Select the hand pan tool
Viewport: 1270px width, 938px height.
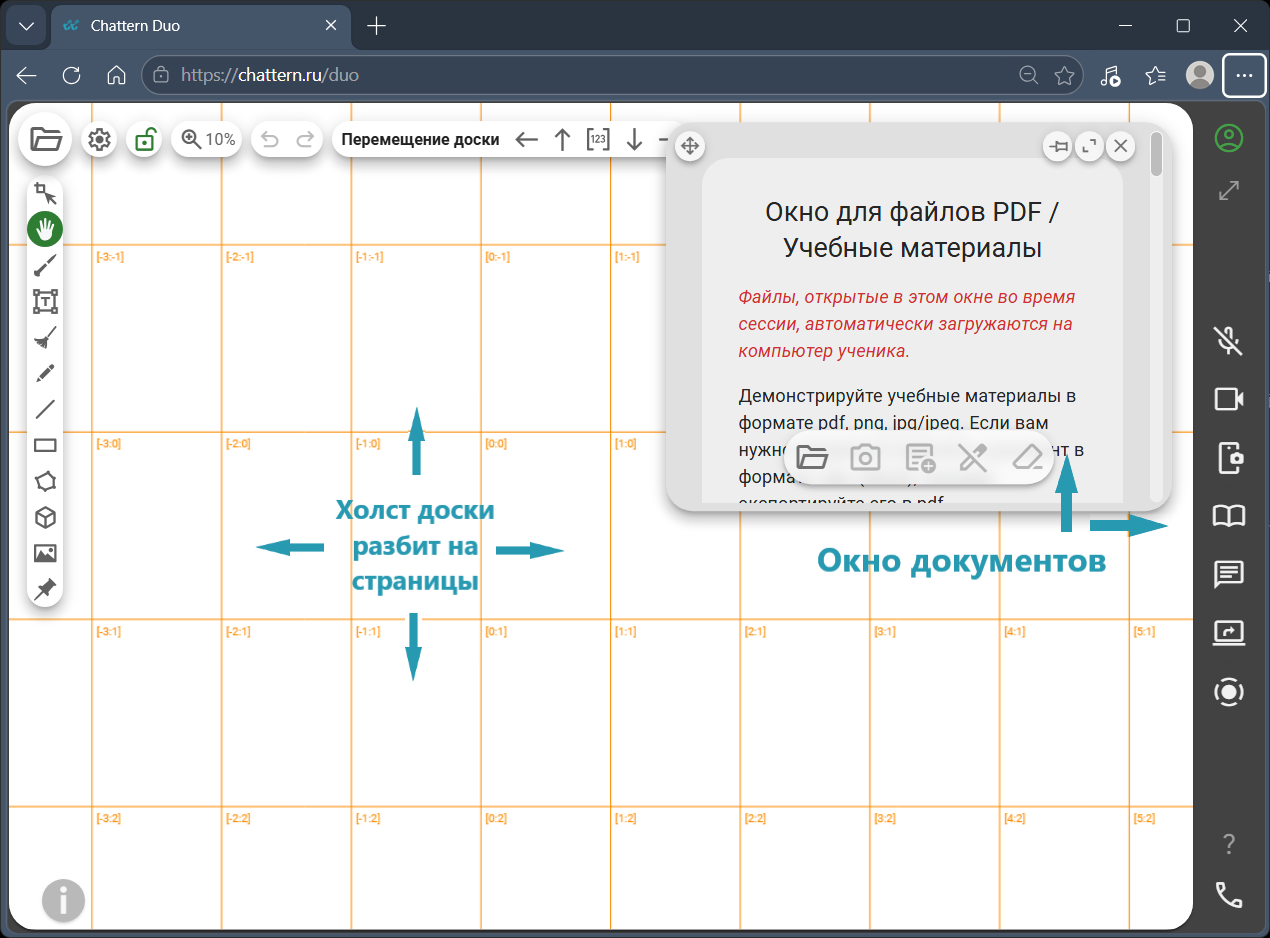tap(45, 229)
